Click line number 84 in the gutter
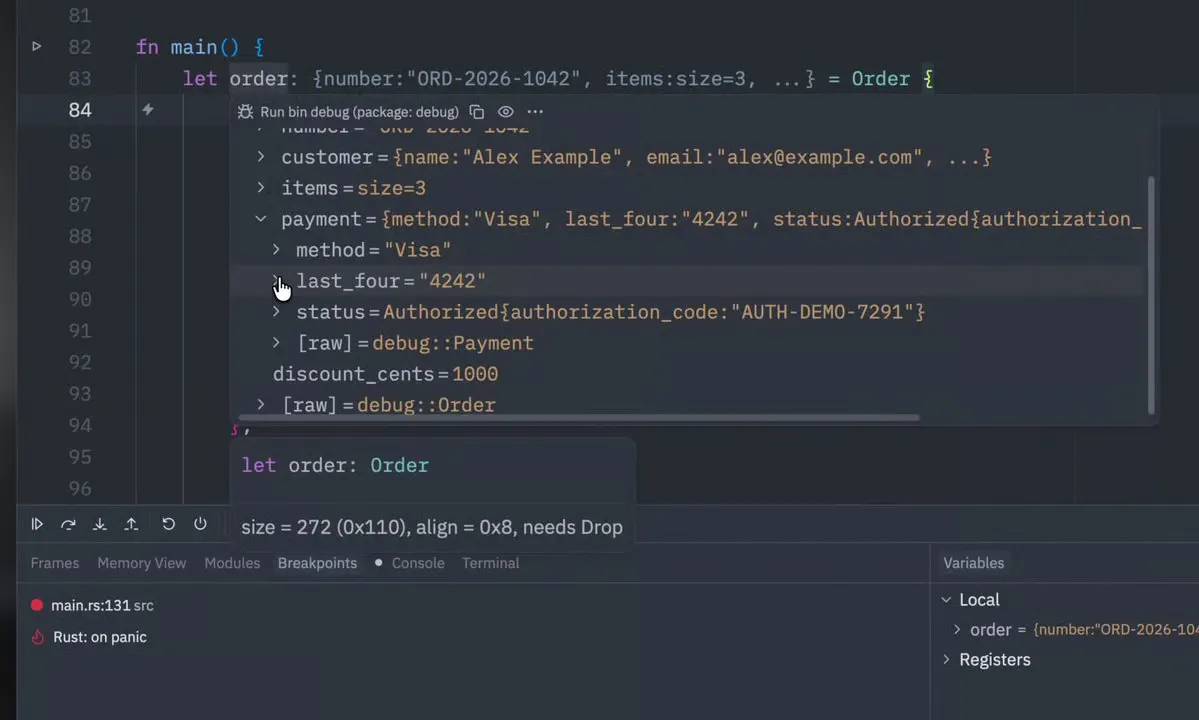The height and width of the screenshot is (720, 1199). click(80, 110)
